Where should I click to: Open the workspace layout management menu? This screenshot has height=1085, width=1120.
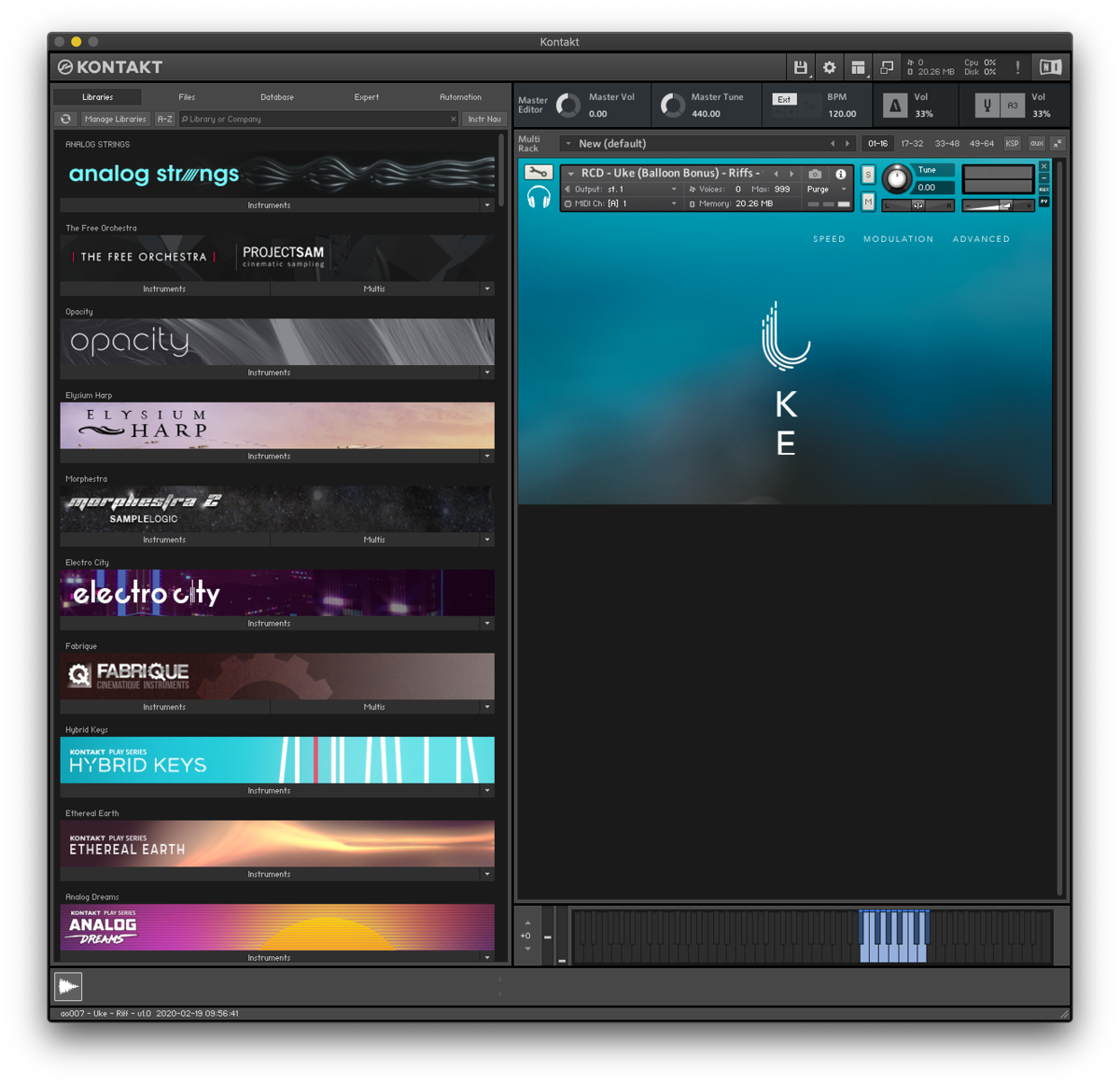[x=858, y=67]
